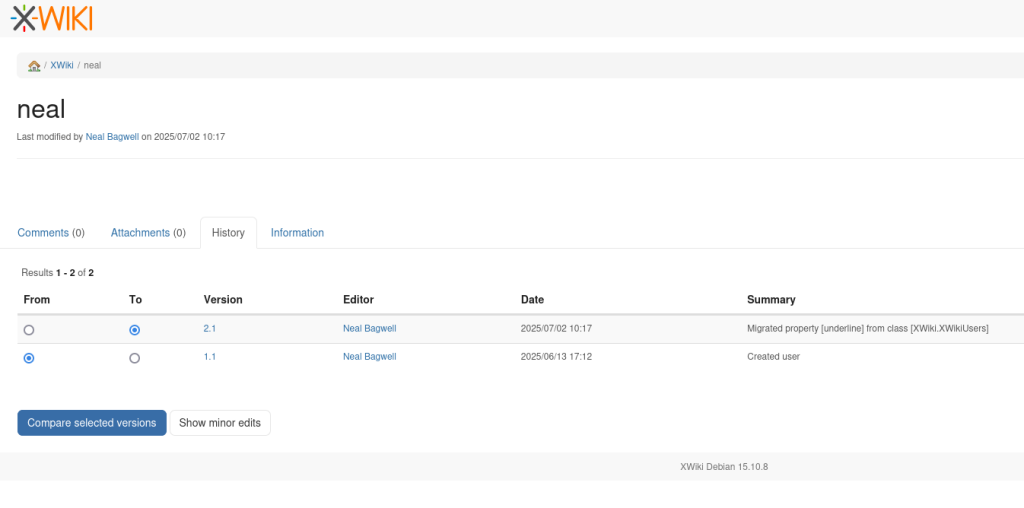Switch to the Information tab
This screenshot has width=1024, height=508.
click(297, 233)
